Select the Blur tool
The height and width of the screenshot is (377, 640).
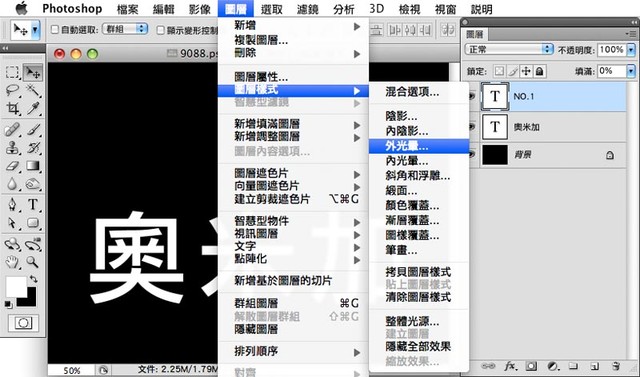12,184
